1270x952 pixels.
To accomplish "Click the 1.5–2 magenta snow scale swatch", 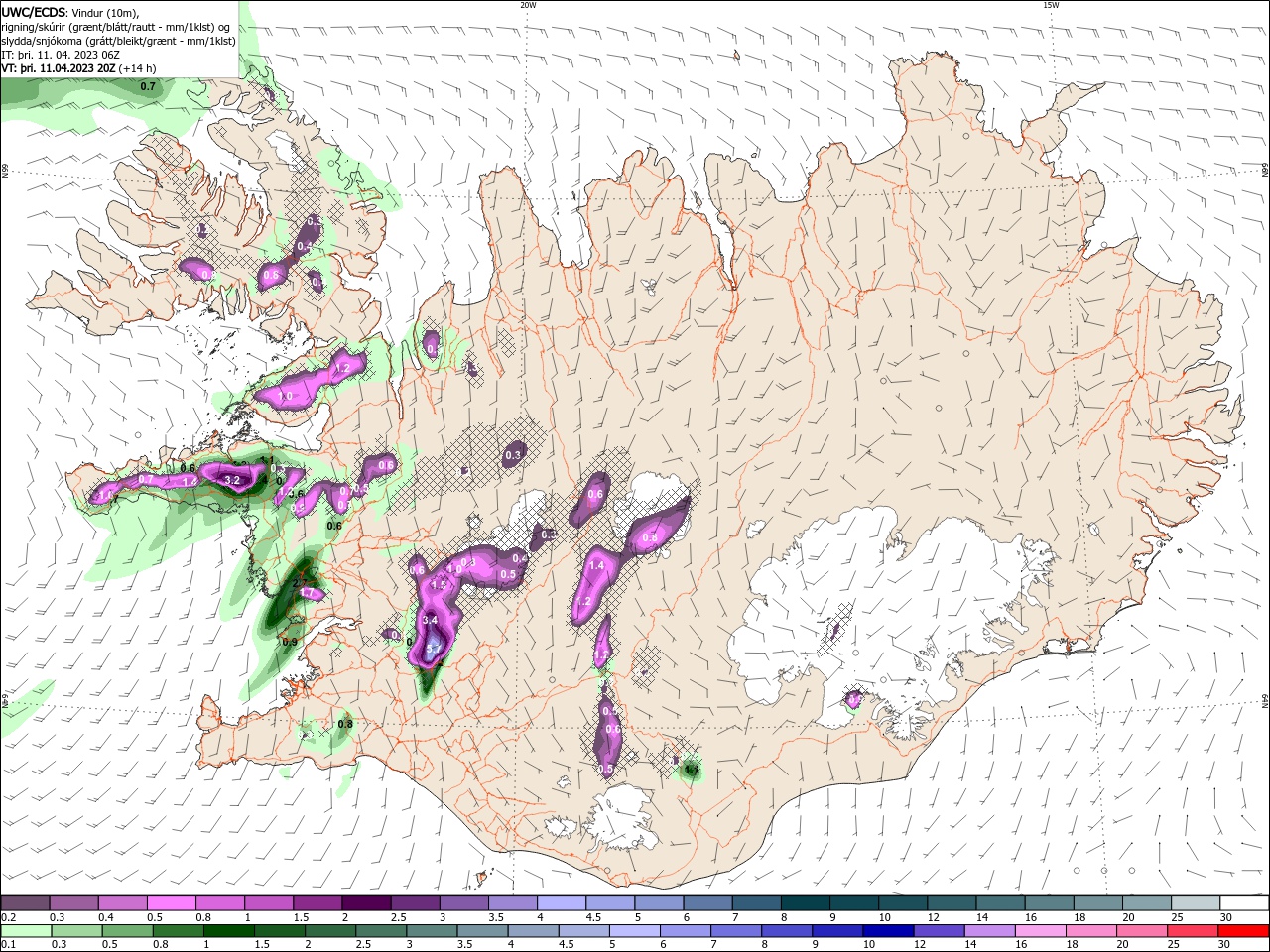I will (317, 903).
